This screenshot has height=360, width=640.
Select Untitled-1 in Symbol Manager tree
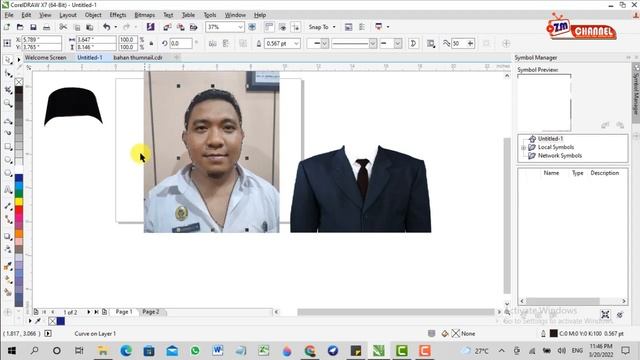click(x=550, y=139)
